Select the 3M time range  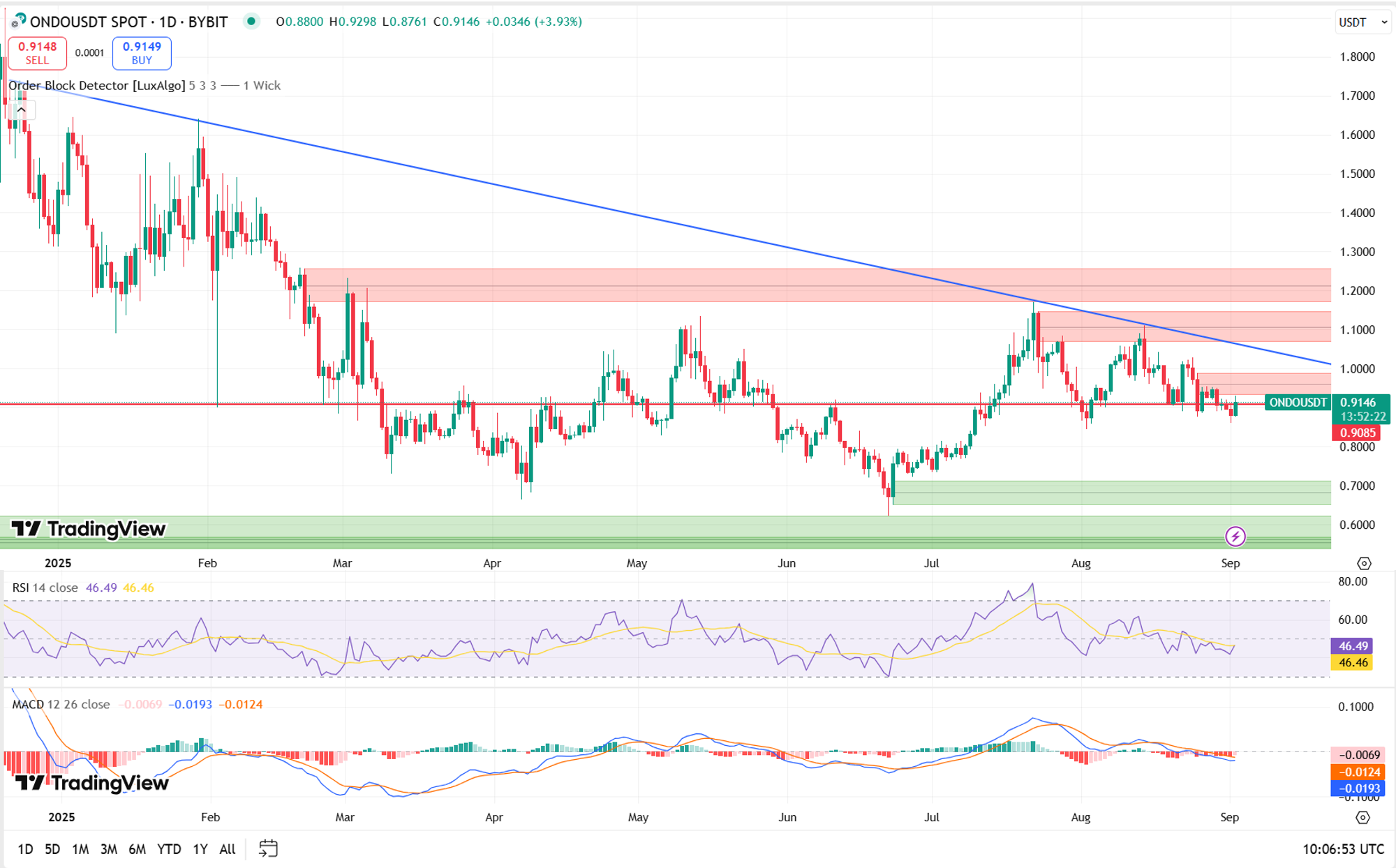[x=109, y=849]
